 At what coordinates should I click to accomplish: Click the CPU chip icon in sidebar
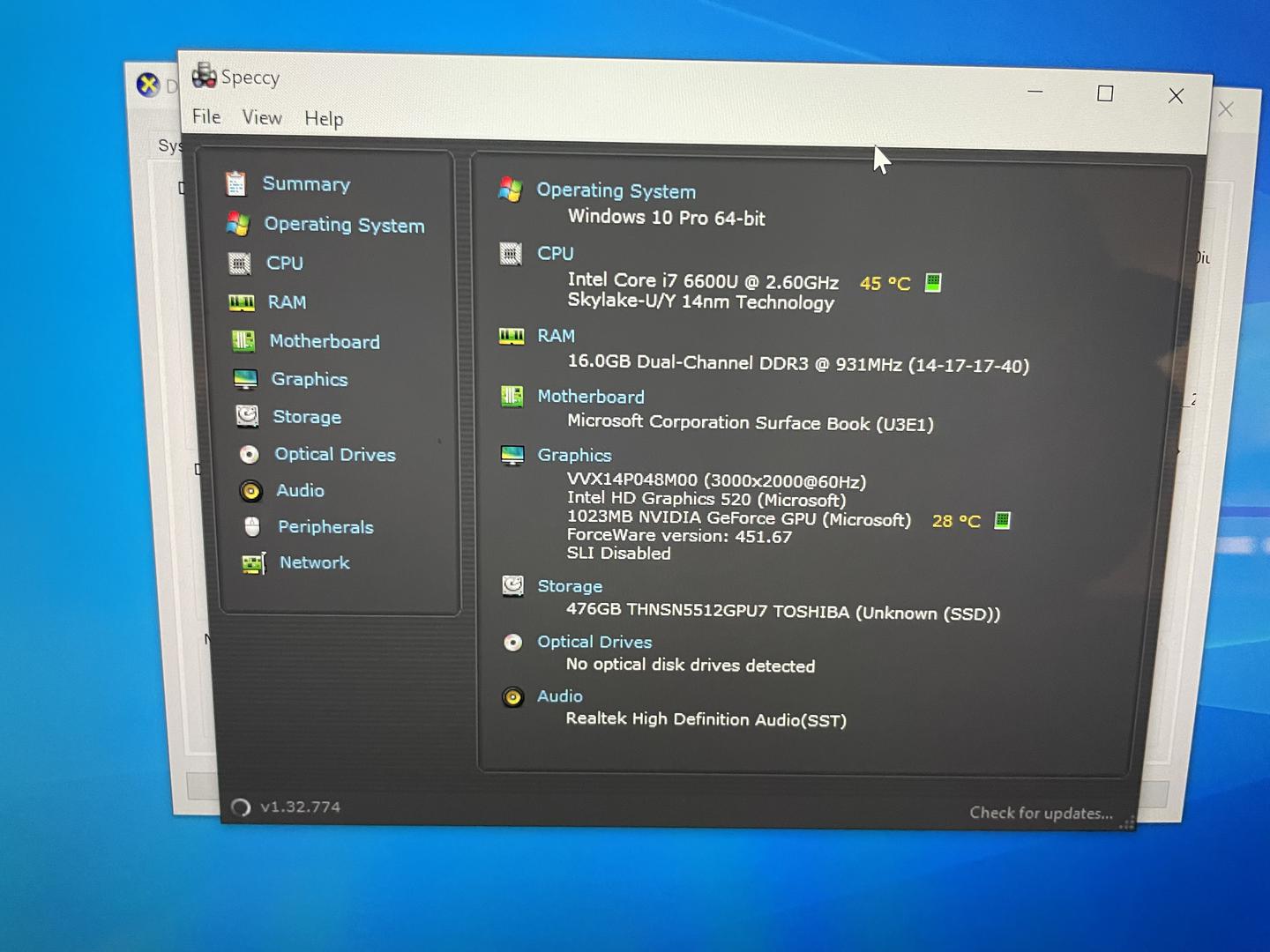tap(239, 264)
